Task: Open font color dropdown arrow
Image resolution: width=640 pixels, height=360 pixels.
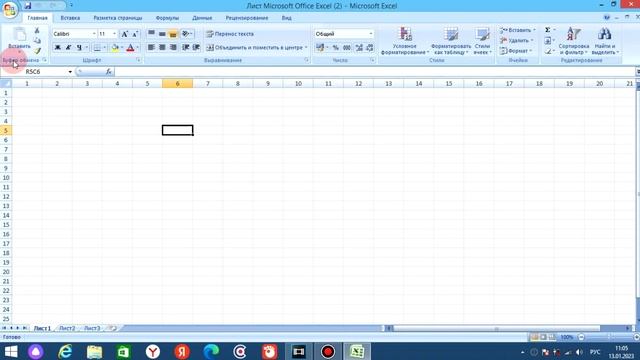Action: click(x=138, y=48)
